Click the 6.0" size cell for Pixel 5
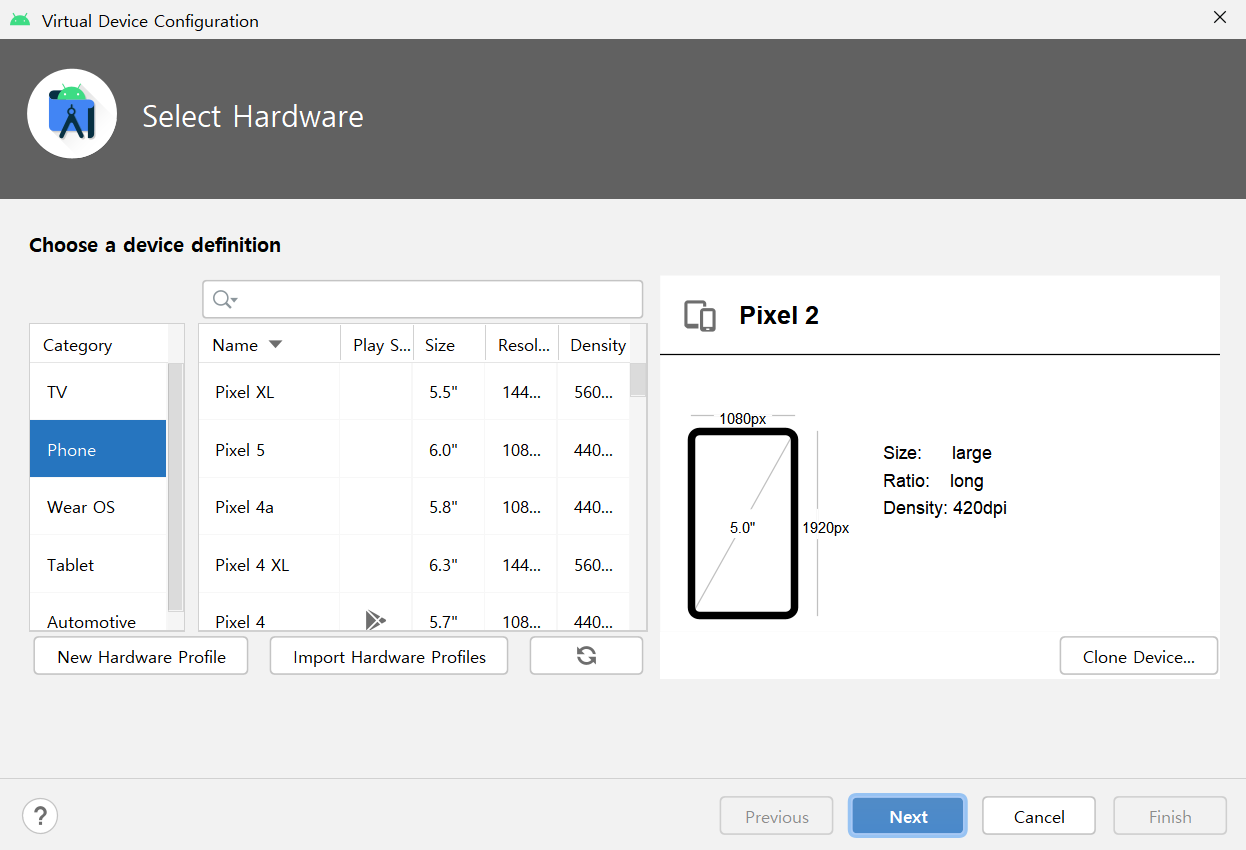 point(443,449)
